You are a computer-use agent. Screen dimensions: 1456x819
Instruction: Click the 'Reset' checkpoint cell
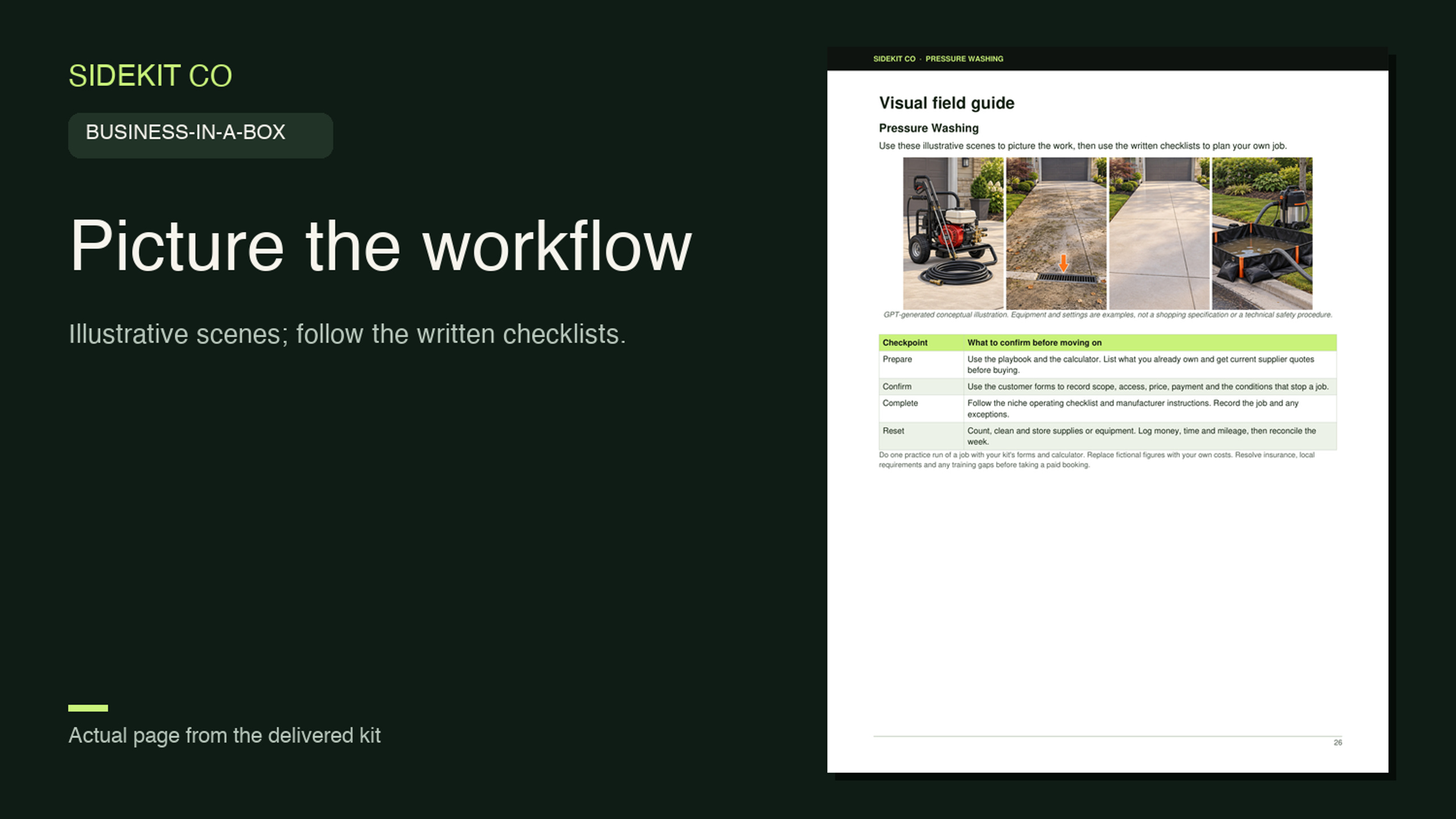pyautogui.click(x=921, y=436)
